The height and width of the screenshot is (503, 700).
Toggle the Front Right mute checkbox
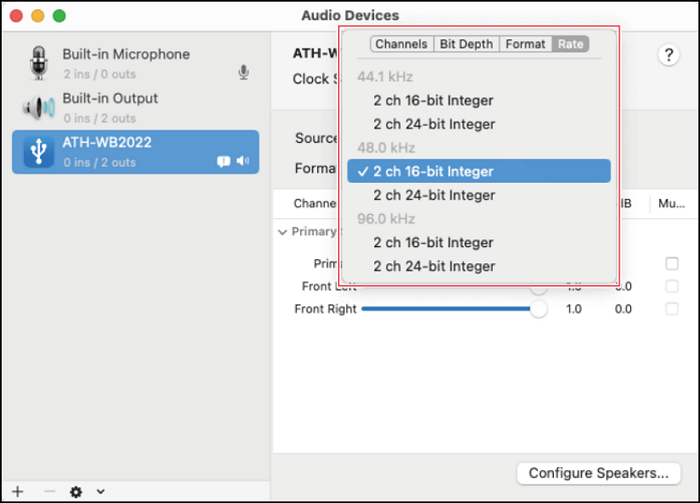pos(671,309)
